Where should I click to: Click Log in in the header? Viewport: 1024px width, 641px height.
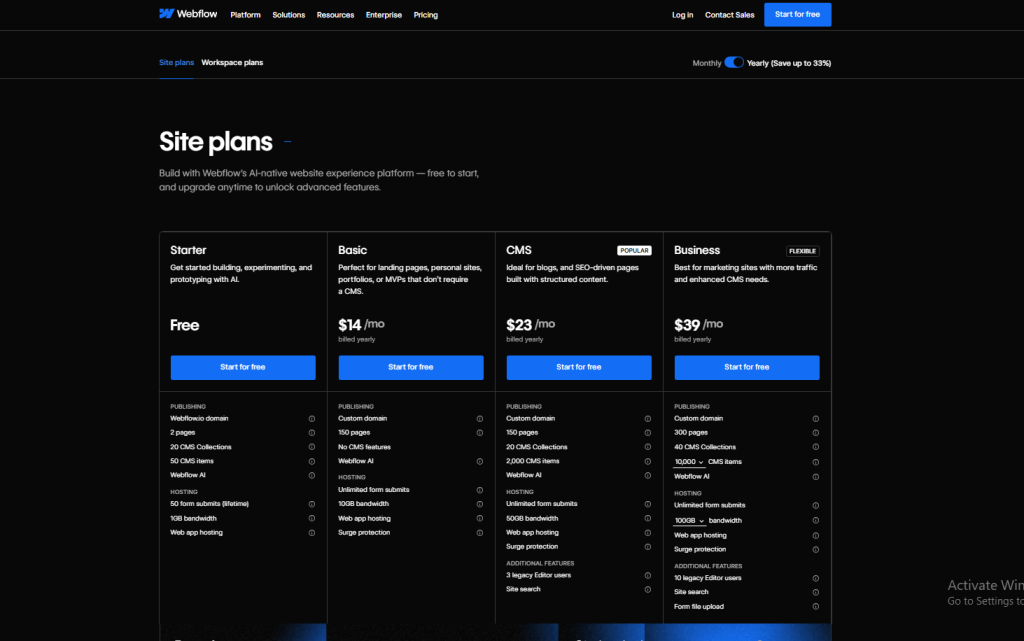(682, 14)
